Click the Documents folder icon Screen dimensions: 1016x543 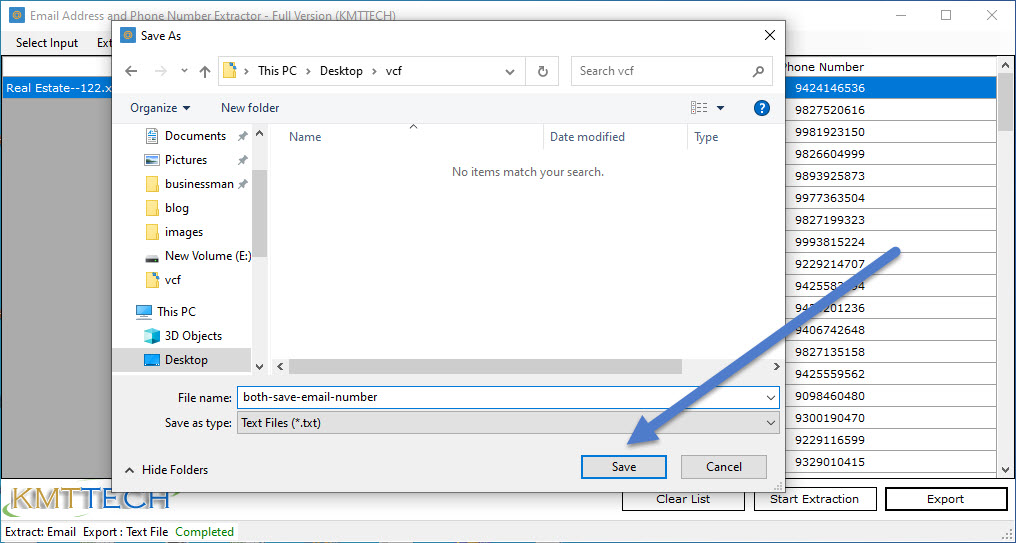click(152, 136)
